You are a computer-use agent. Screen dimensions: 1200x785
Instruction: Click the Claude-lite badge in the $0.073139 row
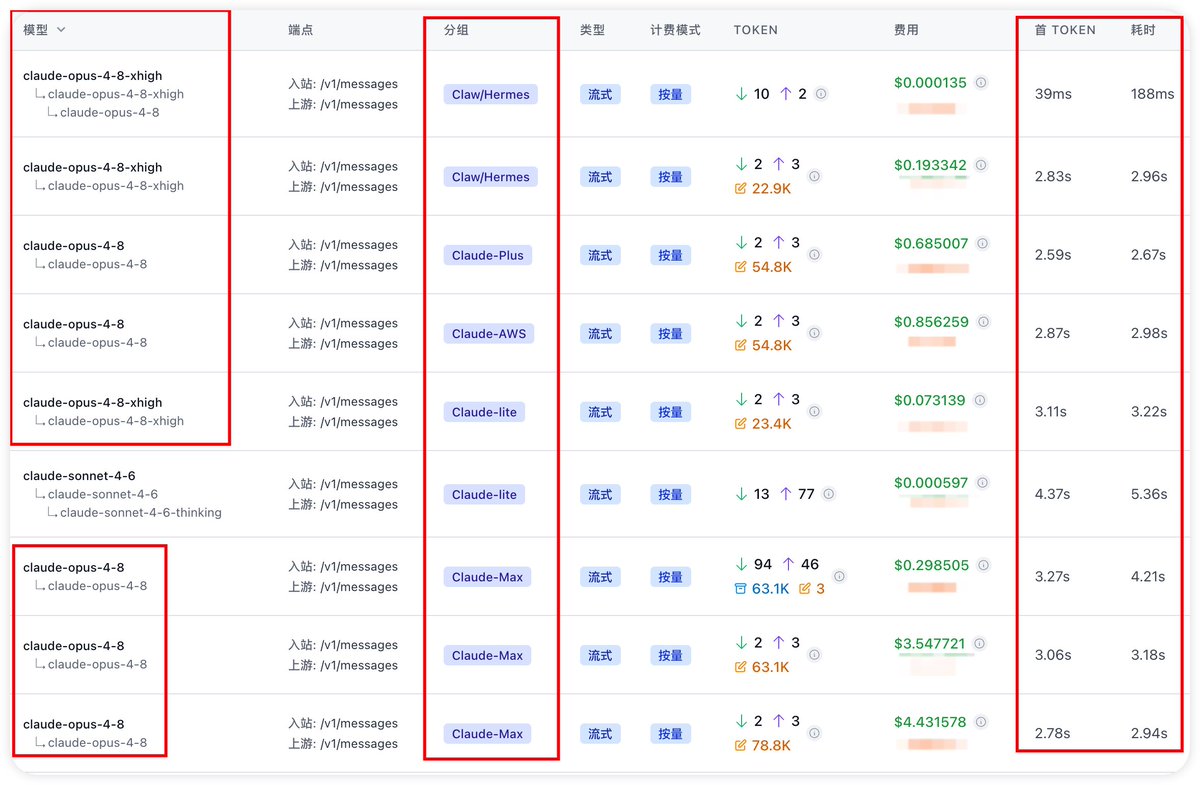484,412
